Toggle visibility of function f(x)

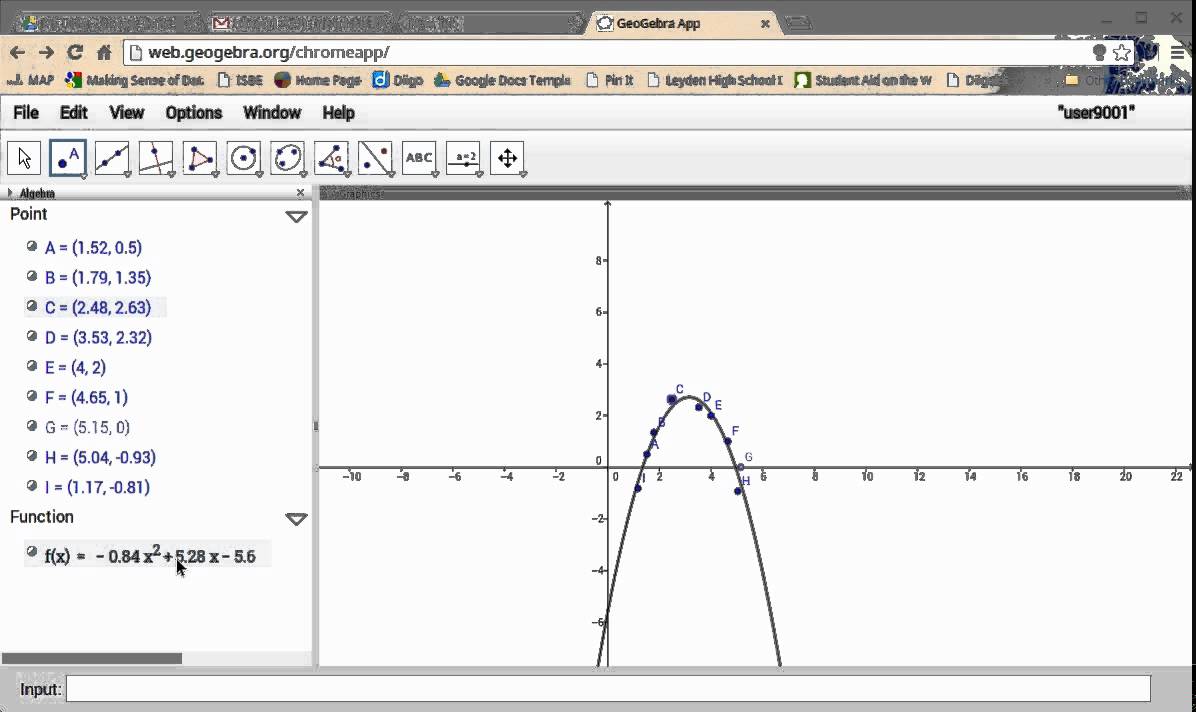point(31,551)
